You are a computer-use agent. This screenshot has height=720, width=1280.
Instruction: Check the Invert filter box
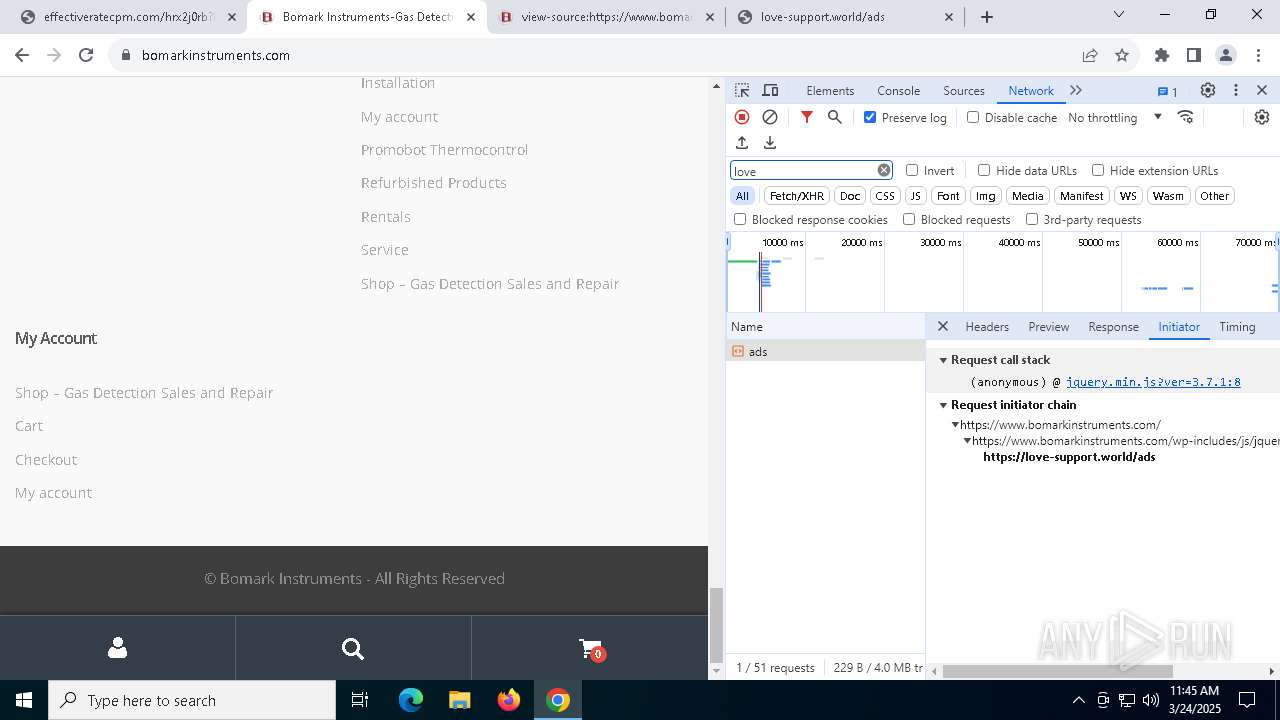click(x=912, y=170)
